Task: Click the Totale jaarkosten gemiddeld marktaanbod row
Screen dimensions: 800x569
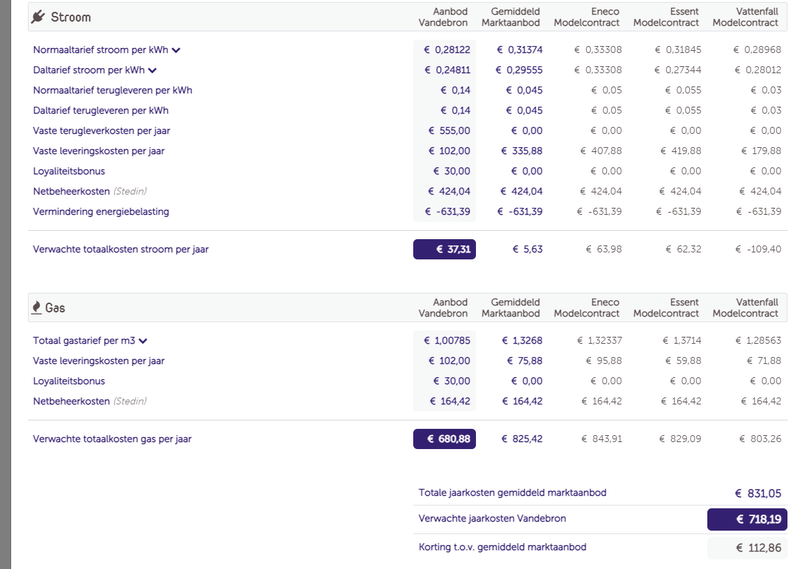Action: (x=512, y=492)
